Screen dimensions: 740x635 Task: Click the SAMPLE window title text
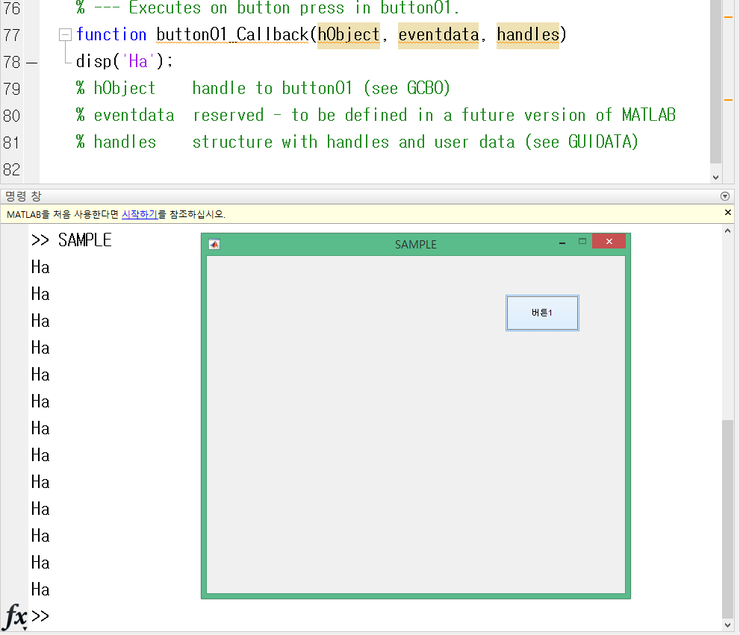point(416,244)
